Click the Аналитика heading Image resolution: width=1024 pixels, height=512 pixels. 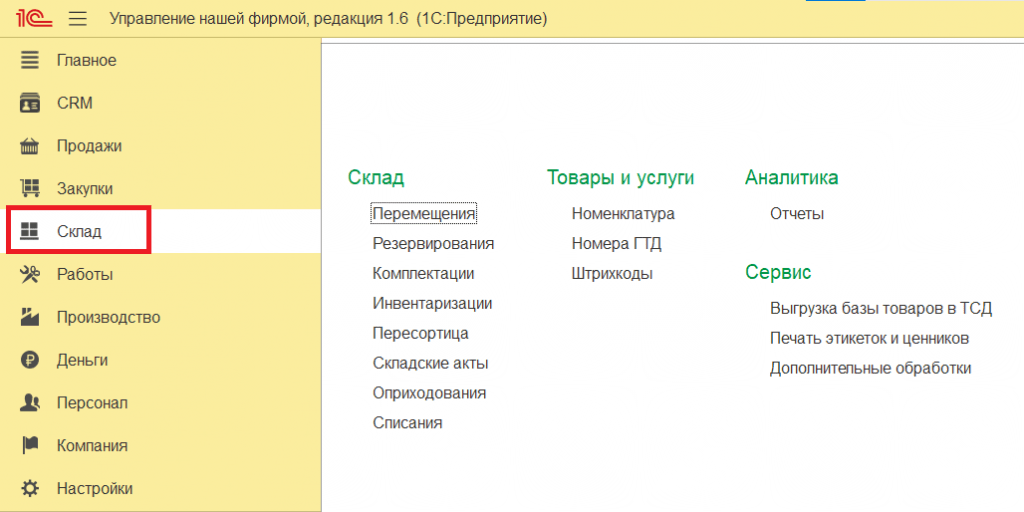tap(792, 178)
